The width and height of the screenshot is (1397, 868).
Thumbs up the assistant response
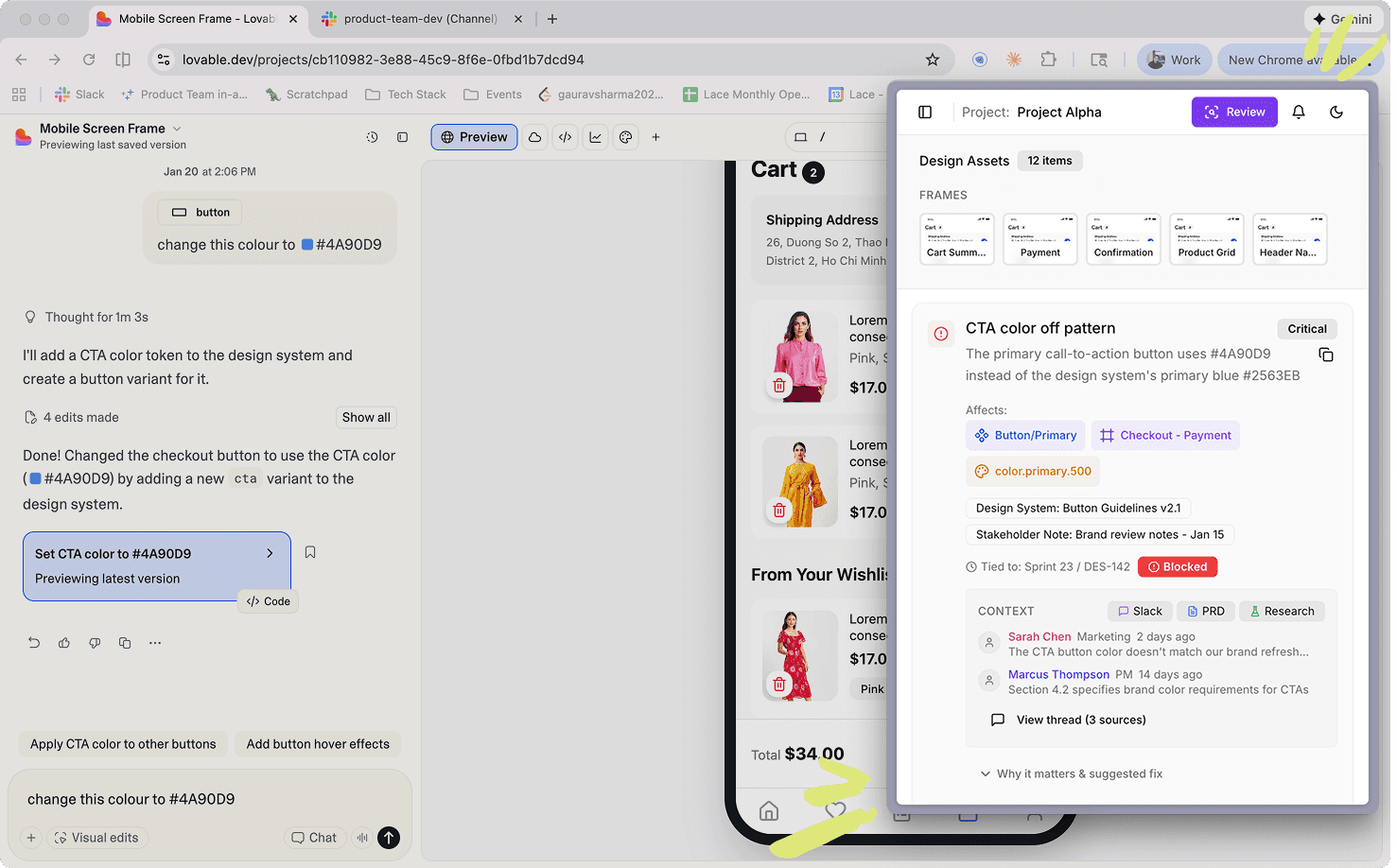(x=64, y=643)
